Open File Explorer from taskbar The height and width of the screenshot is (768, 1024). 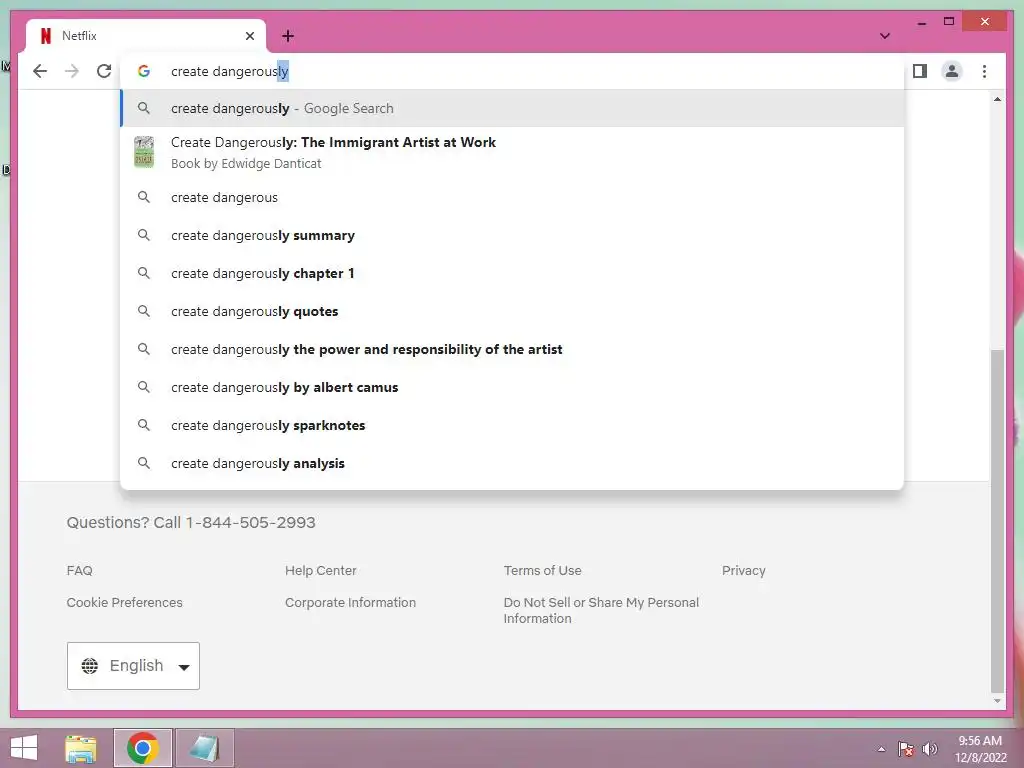click(81, 748)
